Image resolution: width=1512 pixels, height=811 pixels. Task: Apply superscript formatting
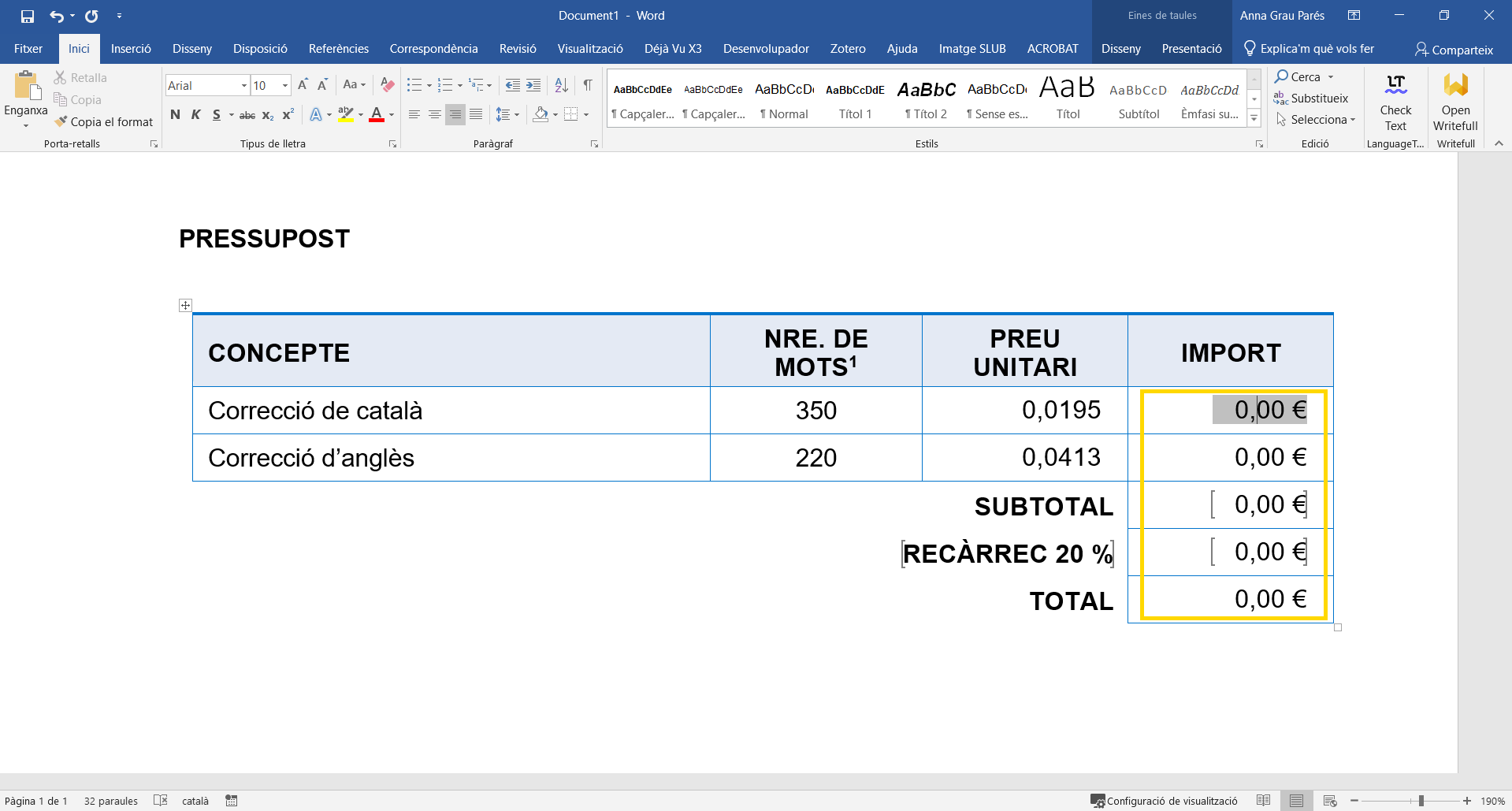(287, 115)
